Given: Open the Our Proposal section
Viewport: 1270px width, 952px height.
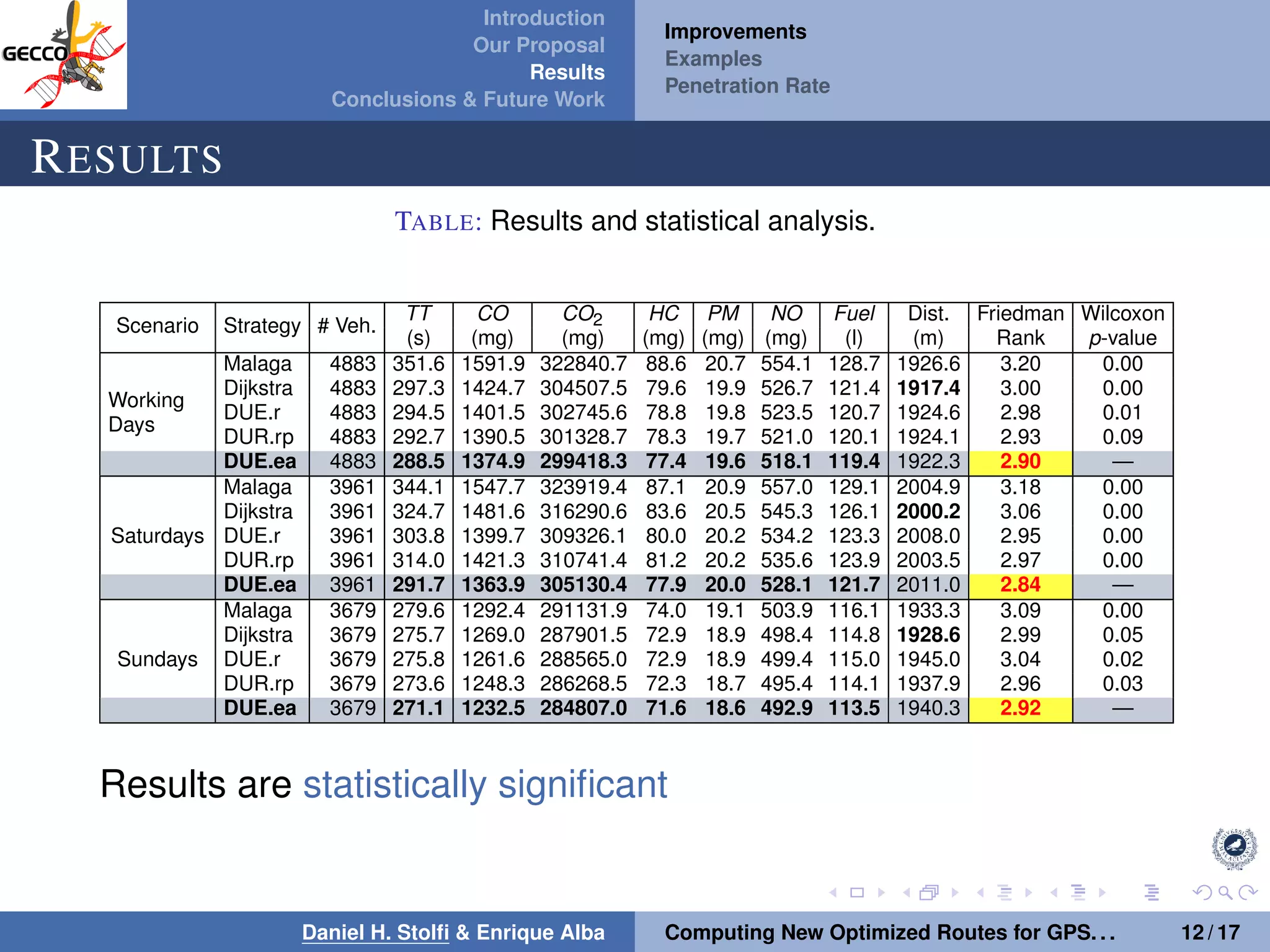Looking at the screenshot, I should (539, 45).
